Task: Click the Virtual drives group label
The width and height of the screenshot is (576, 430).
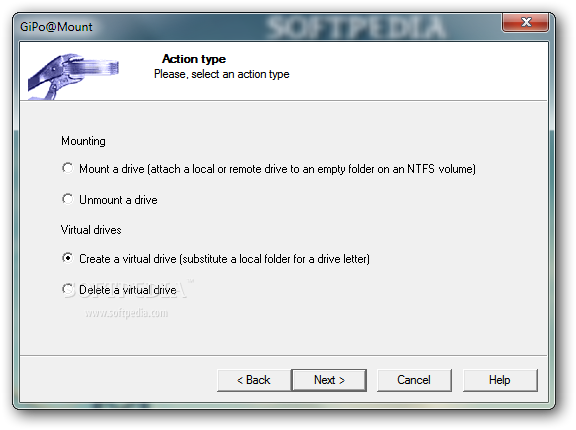Action: click(x=91, y=230)
